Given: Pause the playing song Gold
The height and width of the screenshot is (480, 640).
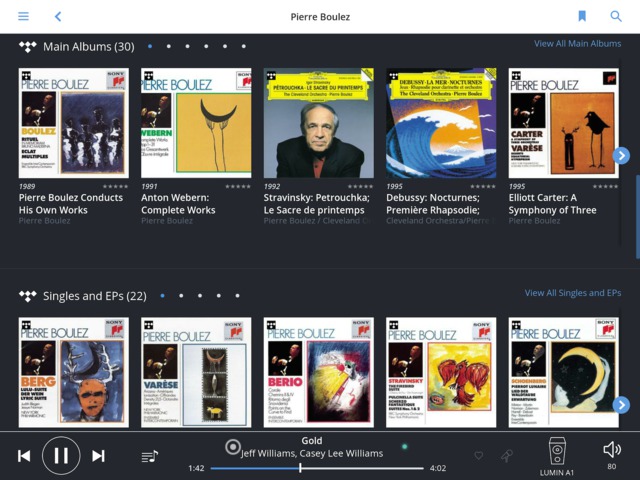Looking at the screenshot, I should 61,456.
